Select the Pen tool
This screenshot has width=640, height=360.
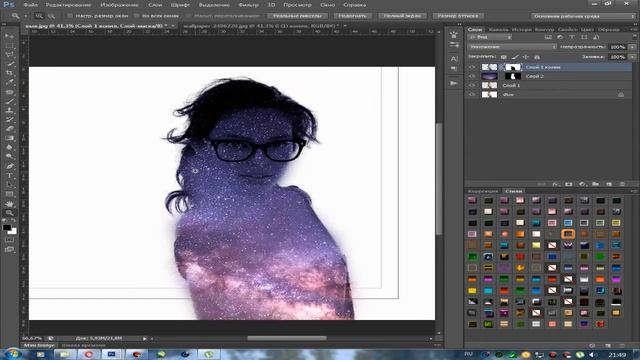point(9,166)
